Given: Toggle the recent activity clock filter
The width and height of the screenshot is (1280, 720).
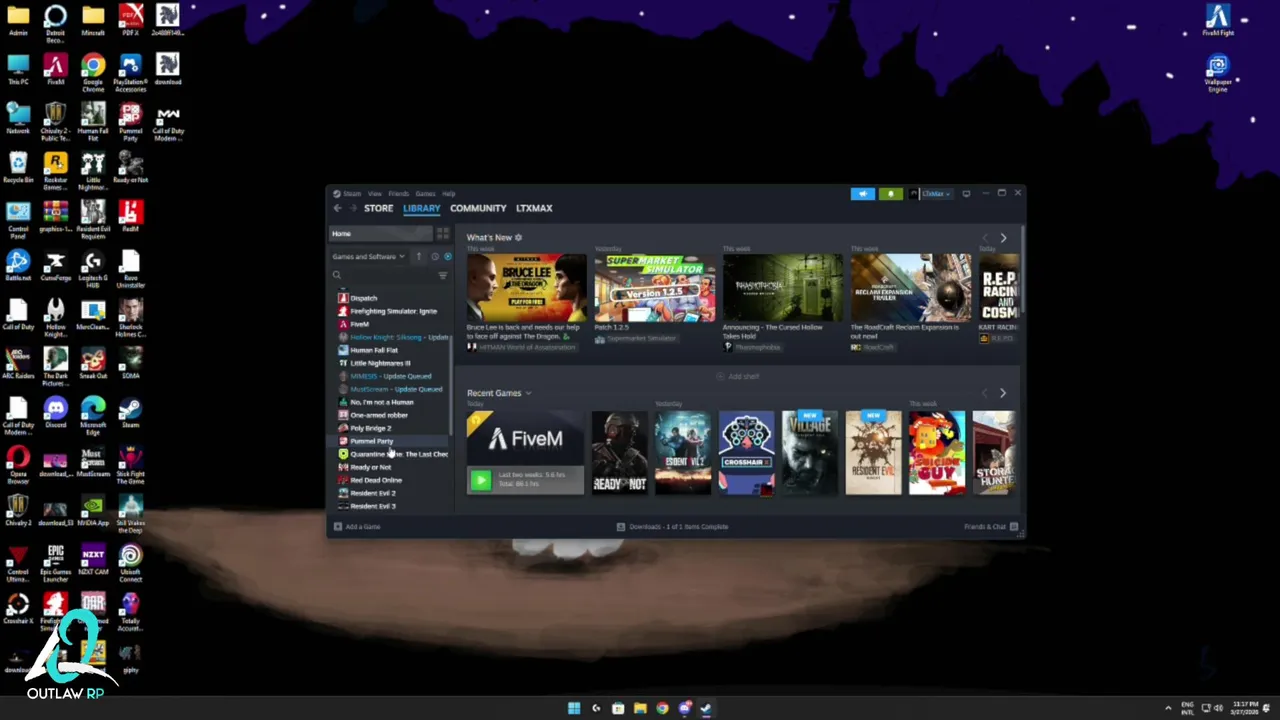Looking at the screenshot, I should pos(434,257).
